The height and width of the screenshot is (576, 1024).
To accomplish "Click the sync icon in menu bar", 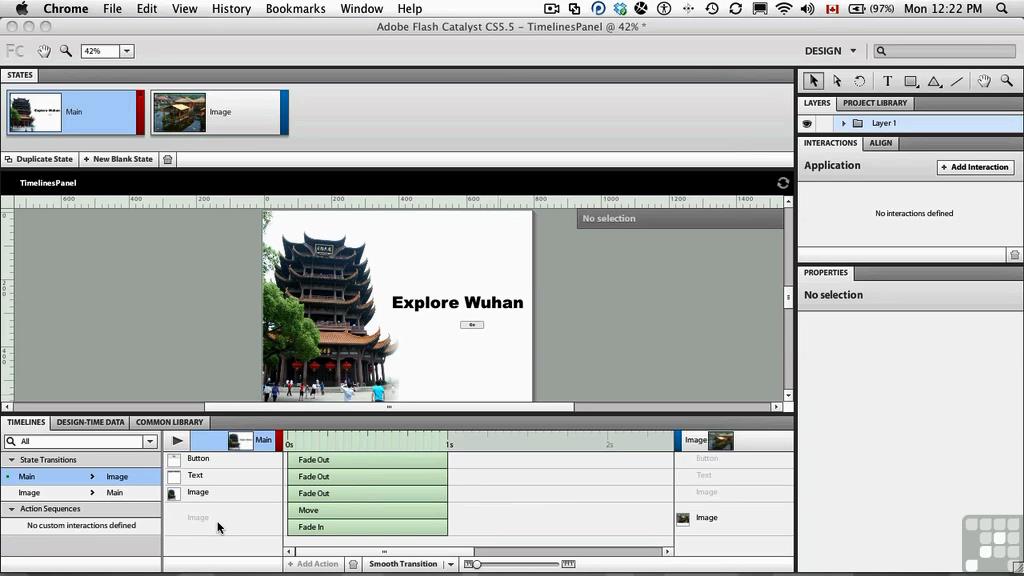I will tap(735, 8).
